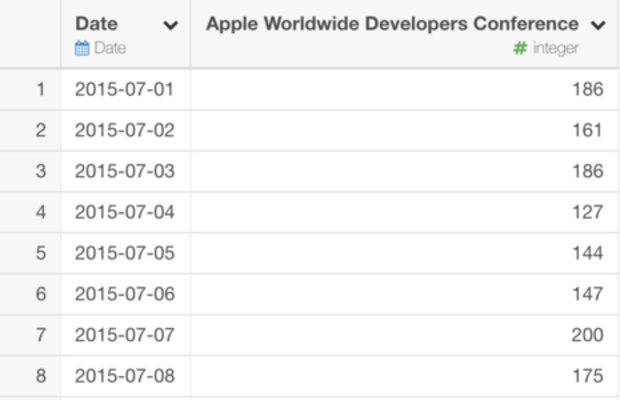620x400 pixels.
Task: Open the Date column dropdown arrow
Action: tap(170, 25)
